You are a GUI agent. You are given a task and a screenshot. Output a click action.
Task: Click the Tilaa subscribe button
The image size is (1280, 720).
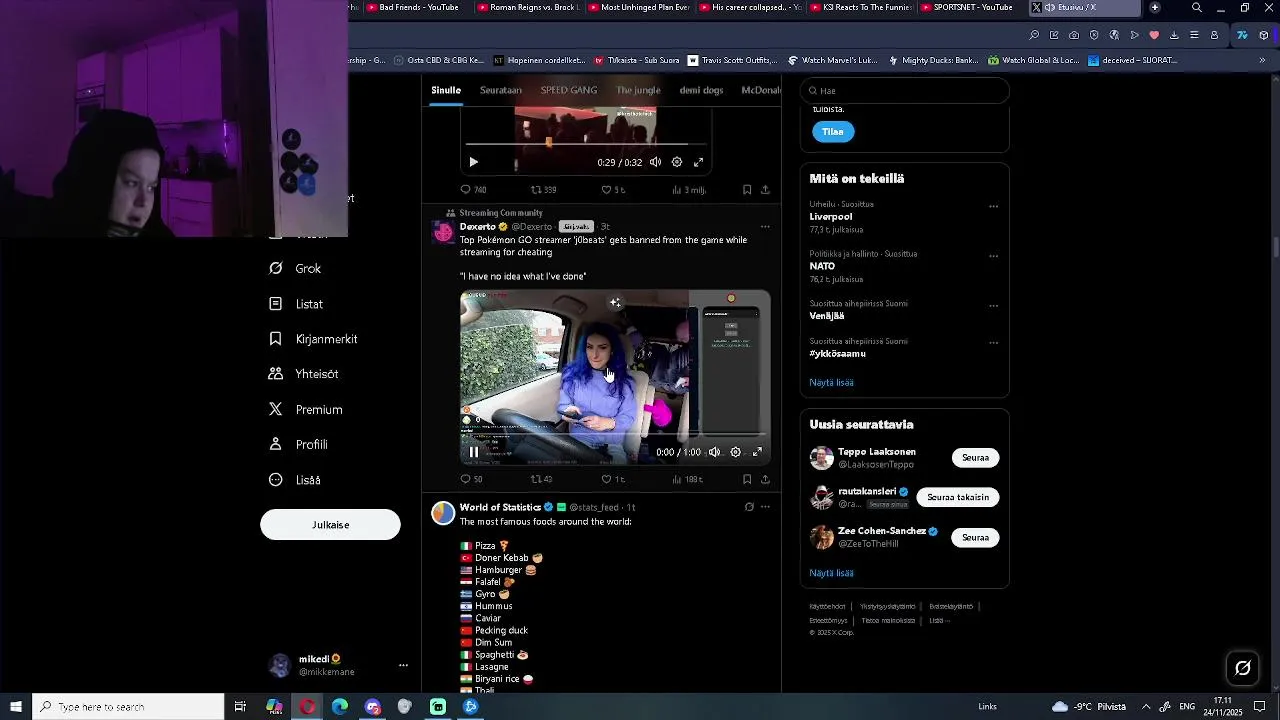(x=833, y=132)
